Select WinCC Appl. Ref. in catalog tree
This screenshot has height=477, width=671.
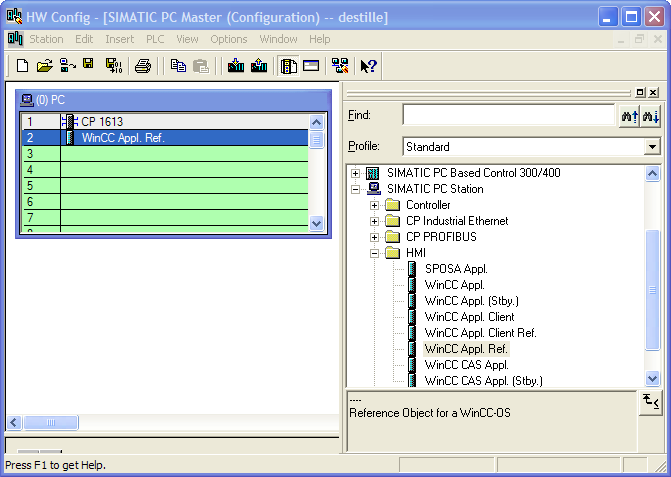466,349
